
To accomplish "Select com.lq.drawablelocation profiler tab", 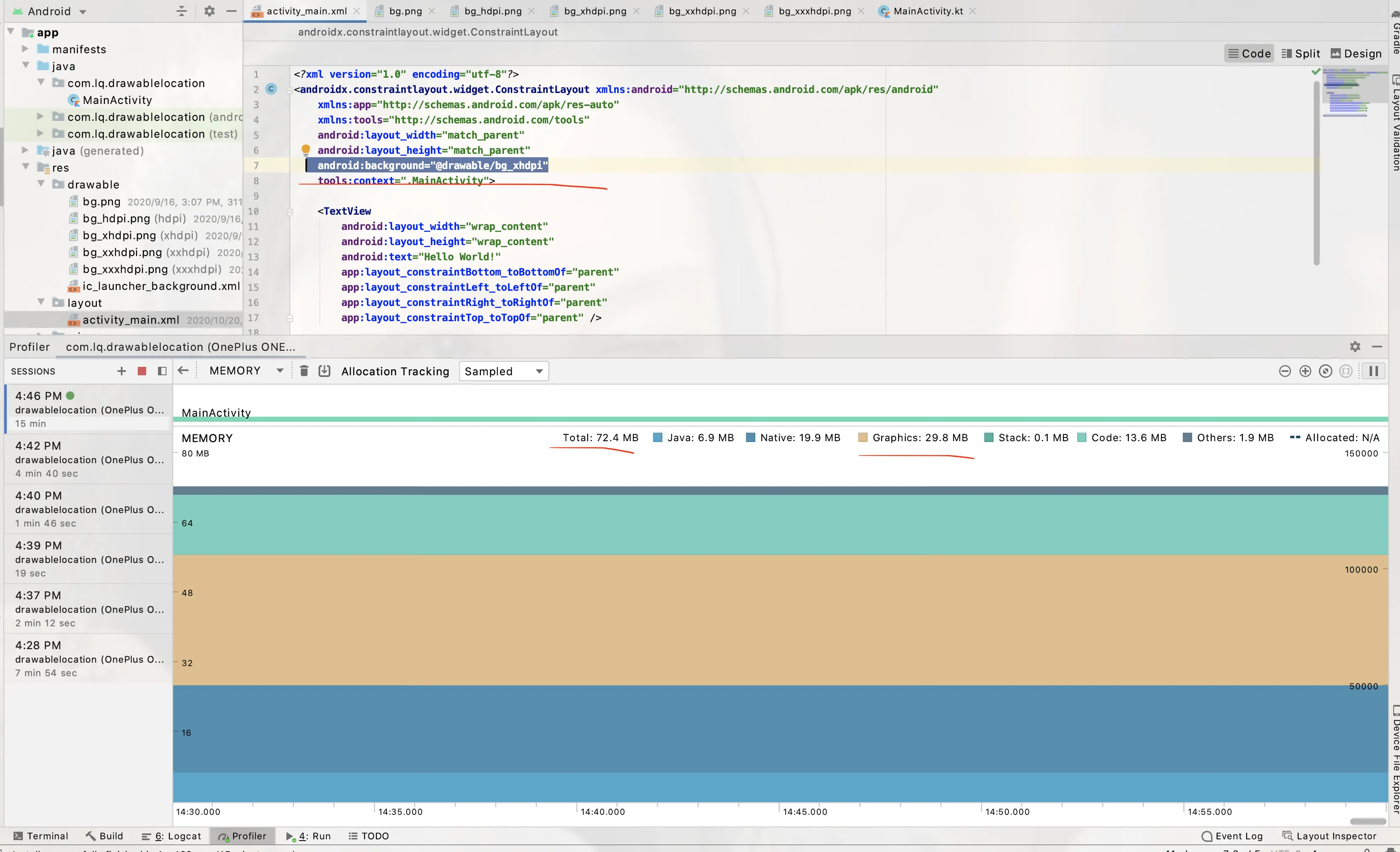I will (180, 347).
